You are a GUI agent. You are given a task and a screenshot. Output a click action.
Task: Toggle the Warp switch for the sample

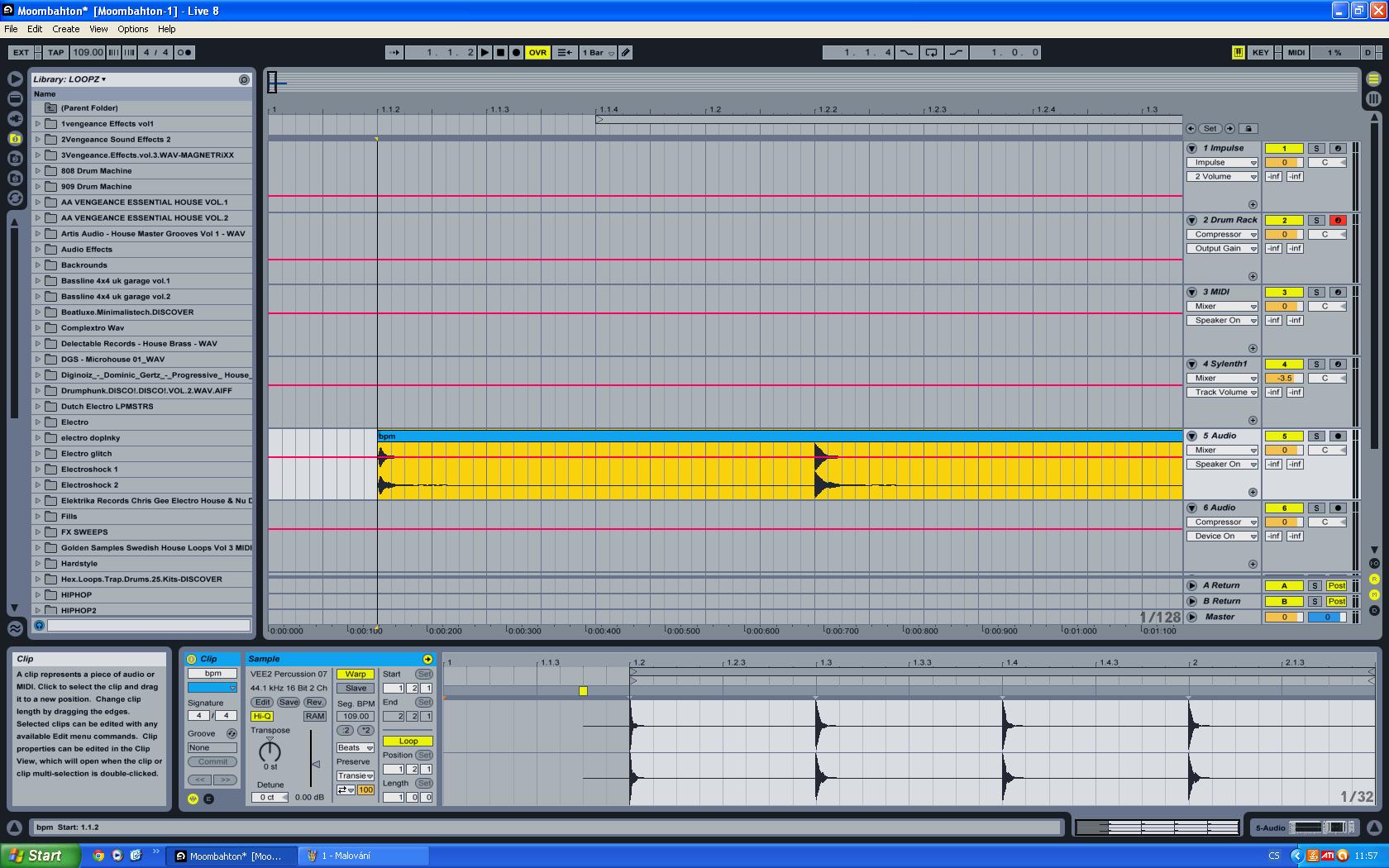pyautogui.click(x=356, y=674)
